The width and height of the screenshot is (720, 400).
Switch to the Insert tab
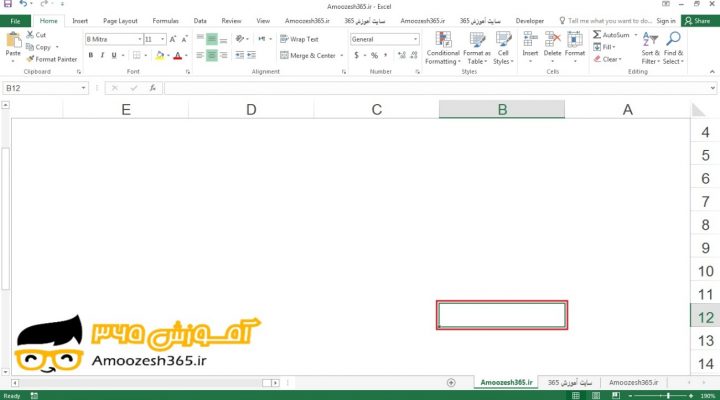80,21
